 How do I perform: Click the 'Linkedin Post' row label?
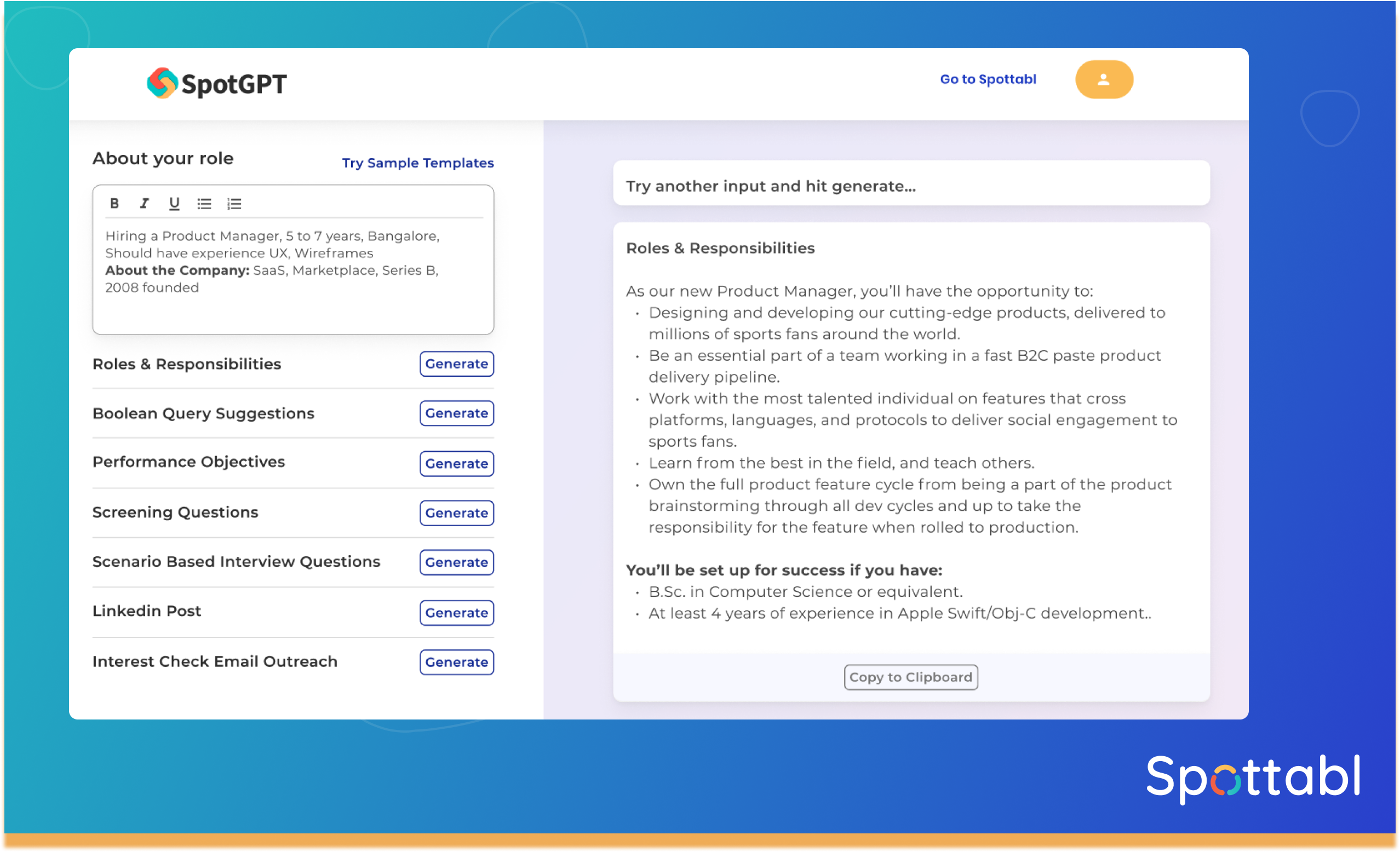pyautogui.click(x=147, y=611)
